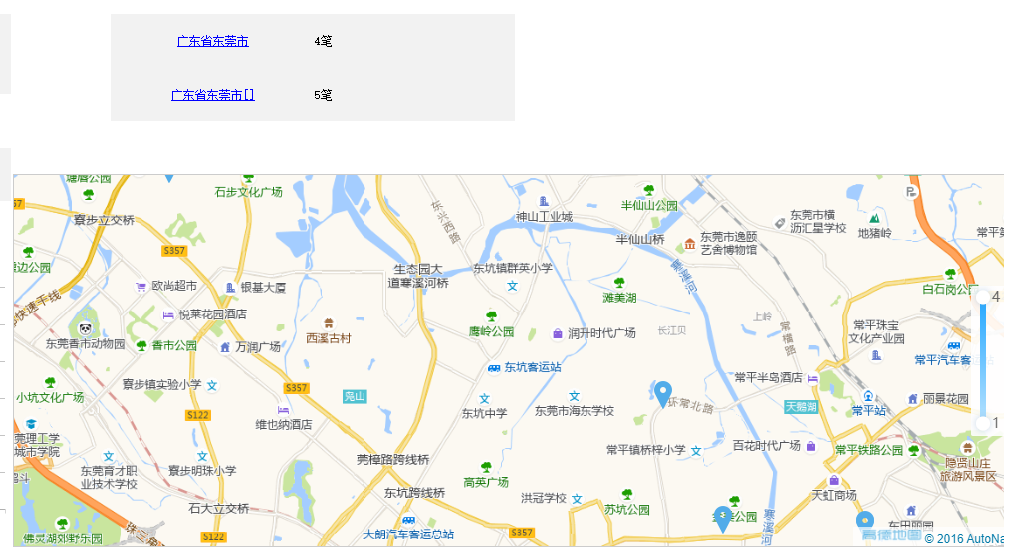Click the blue zoom slider track
The image size is (1015, 557).
(x=983, y=360)
